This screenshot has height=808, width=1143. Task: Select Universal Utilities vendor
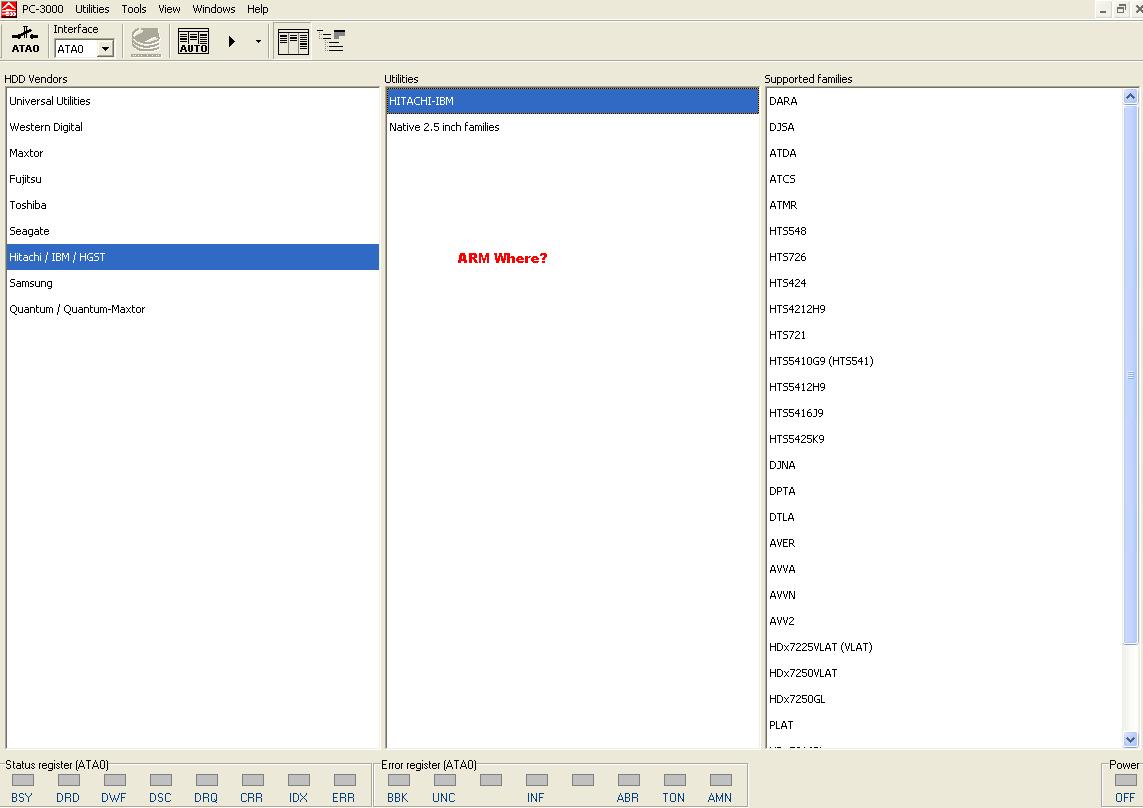[x=192, y=101]
